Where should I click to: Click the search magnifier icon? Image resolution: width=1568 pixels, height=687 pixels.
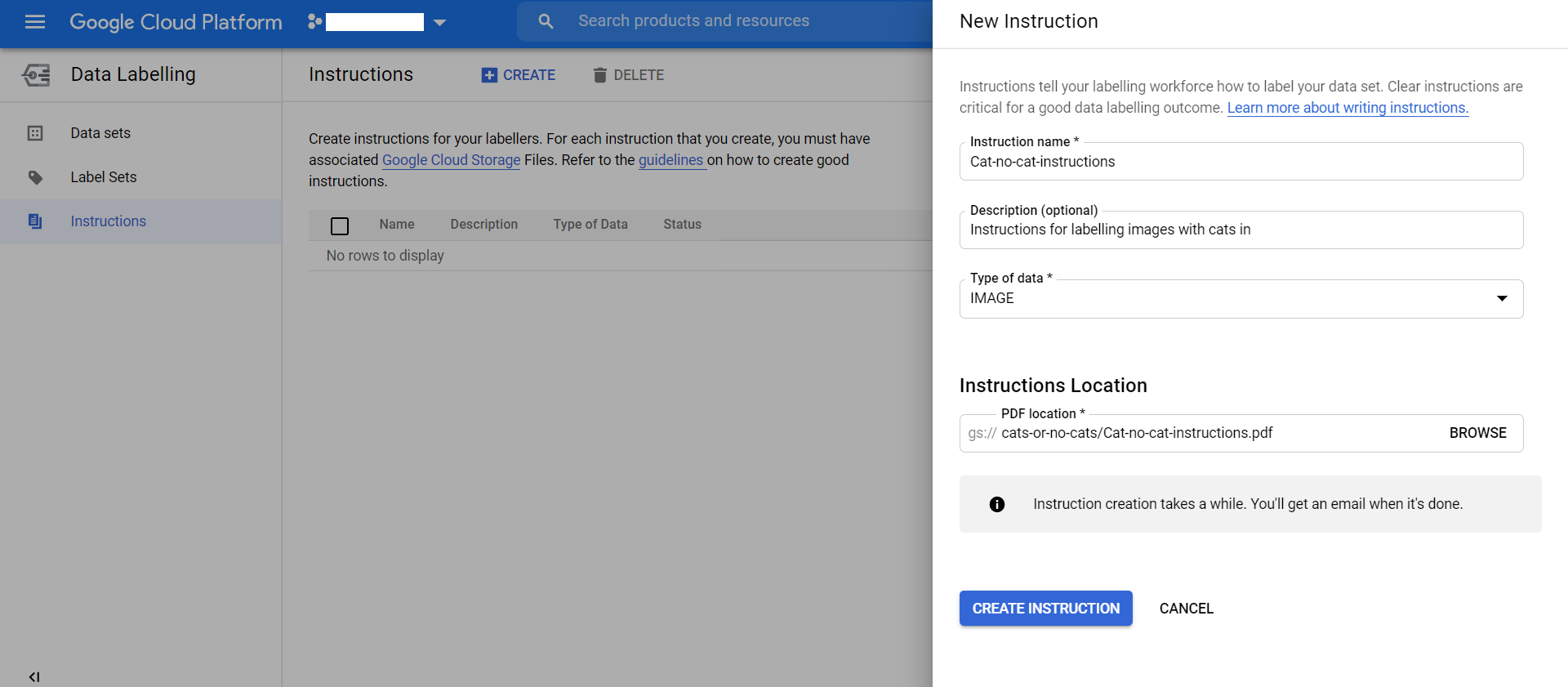(546, 21)
